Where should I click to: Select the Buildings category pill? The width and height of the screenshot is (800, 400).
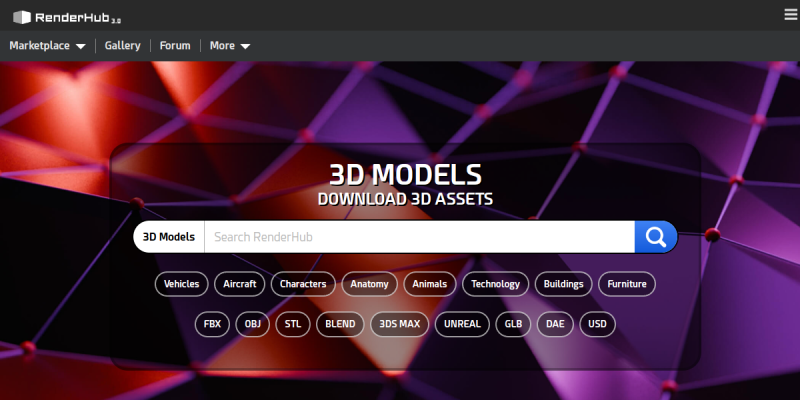click(x=563, y=284)
